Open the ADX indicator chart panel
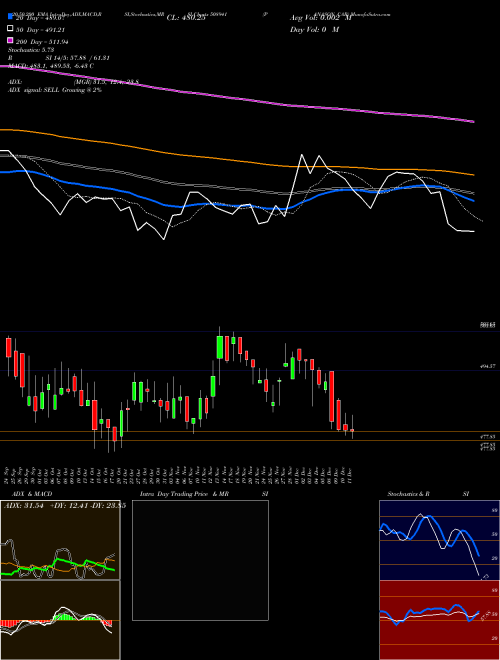This screenshot has height=660, width=500. click(60, 539)
